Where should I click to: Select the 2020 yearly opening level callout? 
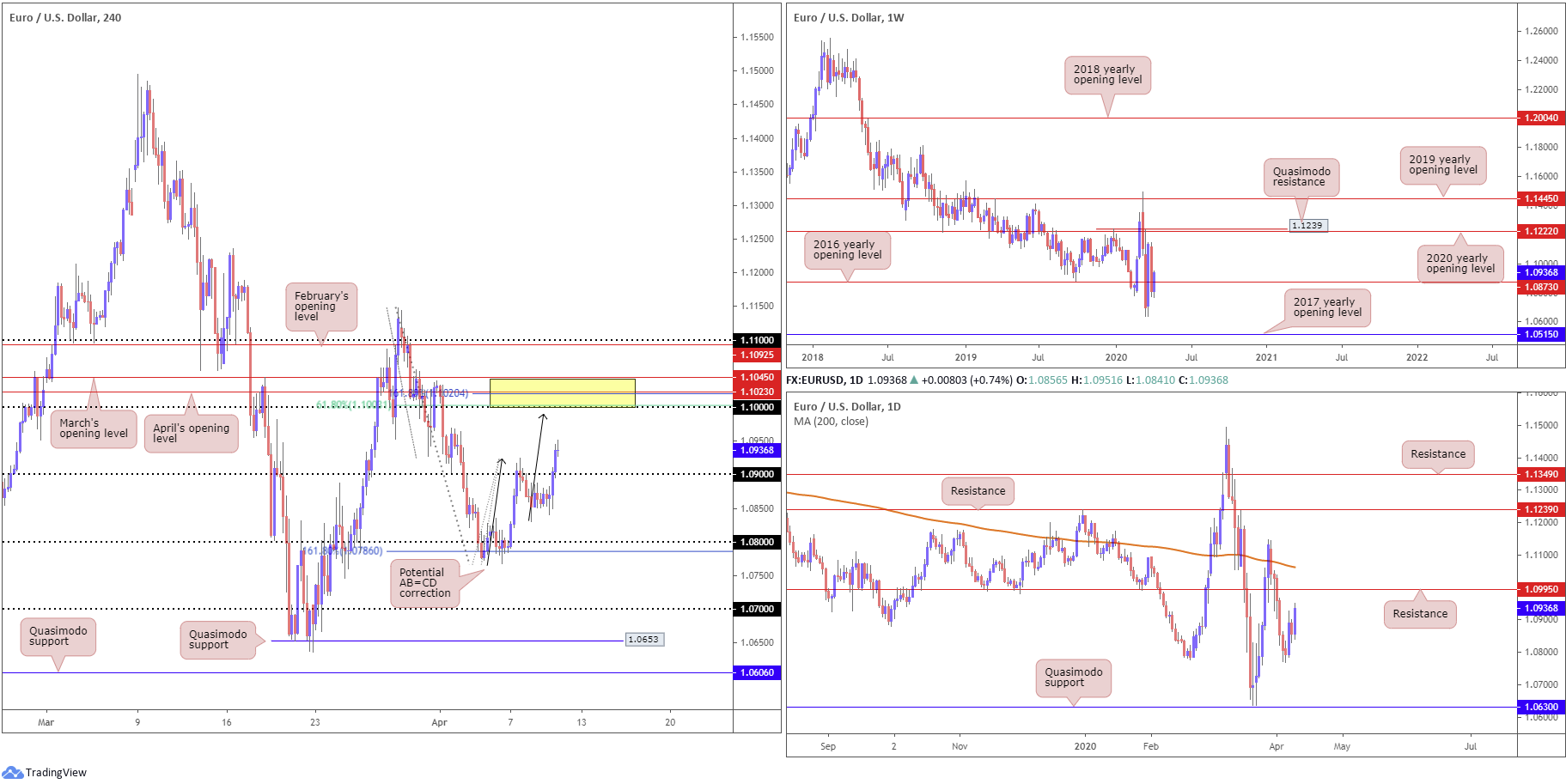pyautogui.click(x=1460, y=264)
